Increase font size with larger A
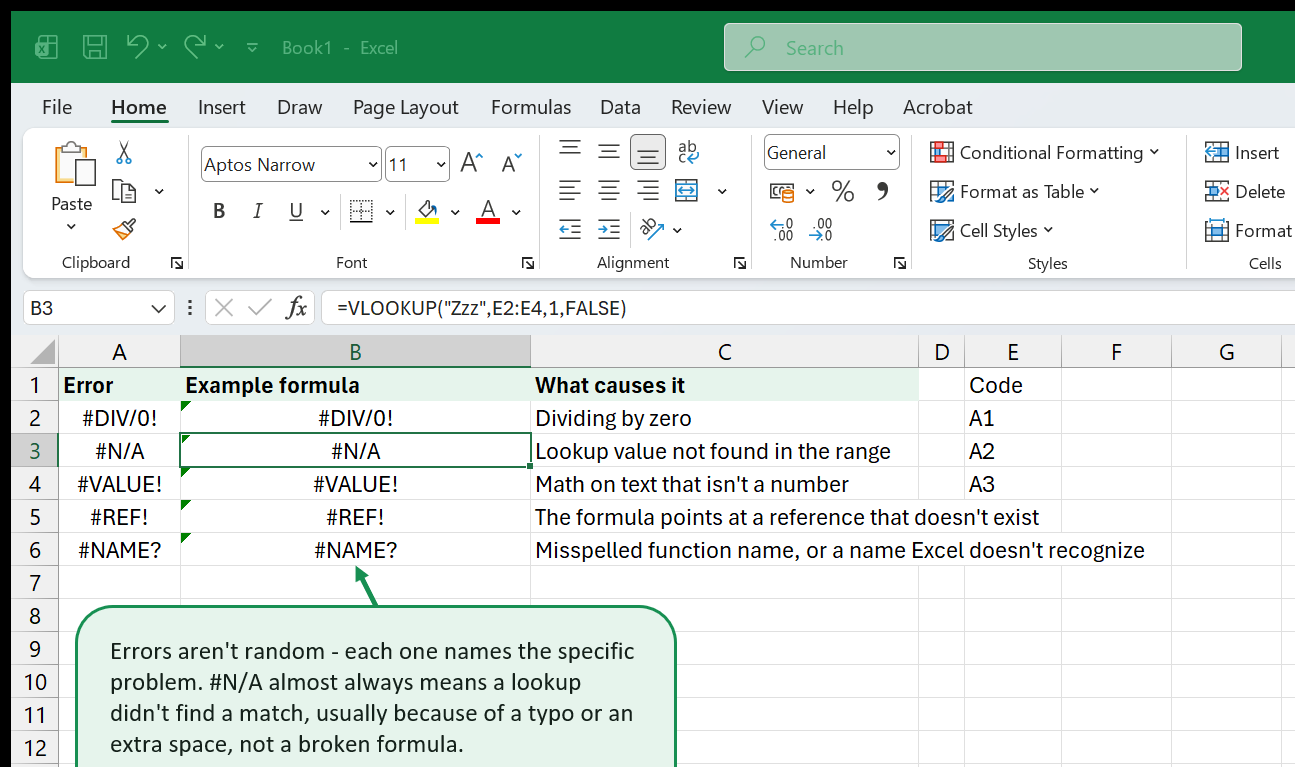This screenshot has width=1295, height=767. coord(472,164)
